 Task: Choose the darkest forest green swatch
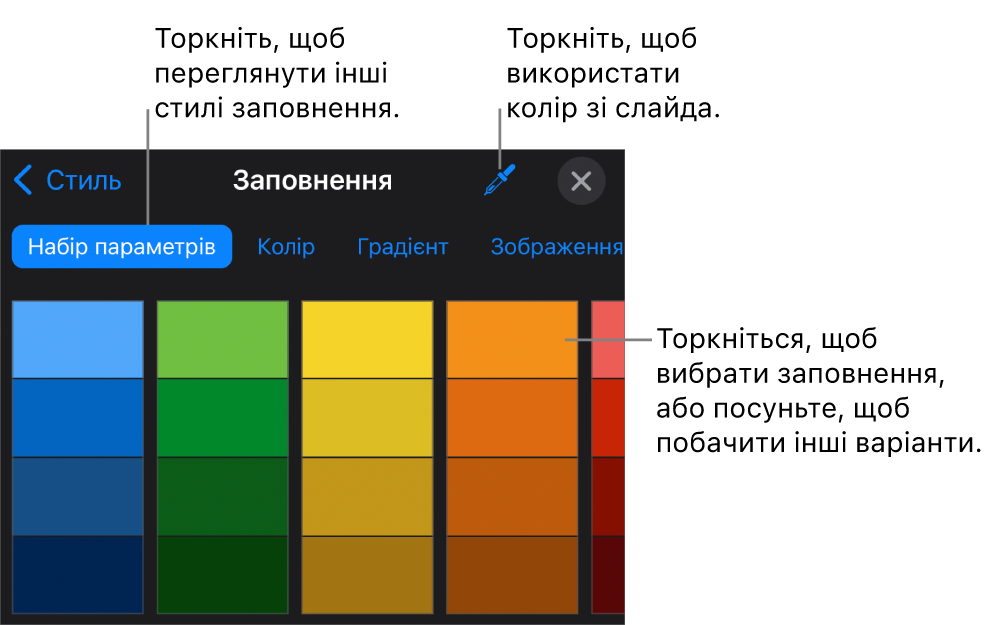pos(223,575)
